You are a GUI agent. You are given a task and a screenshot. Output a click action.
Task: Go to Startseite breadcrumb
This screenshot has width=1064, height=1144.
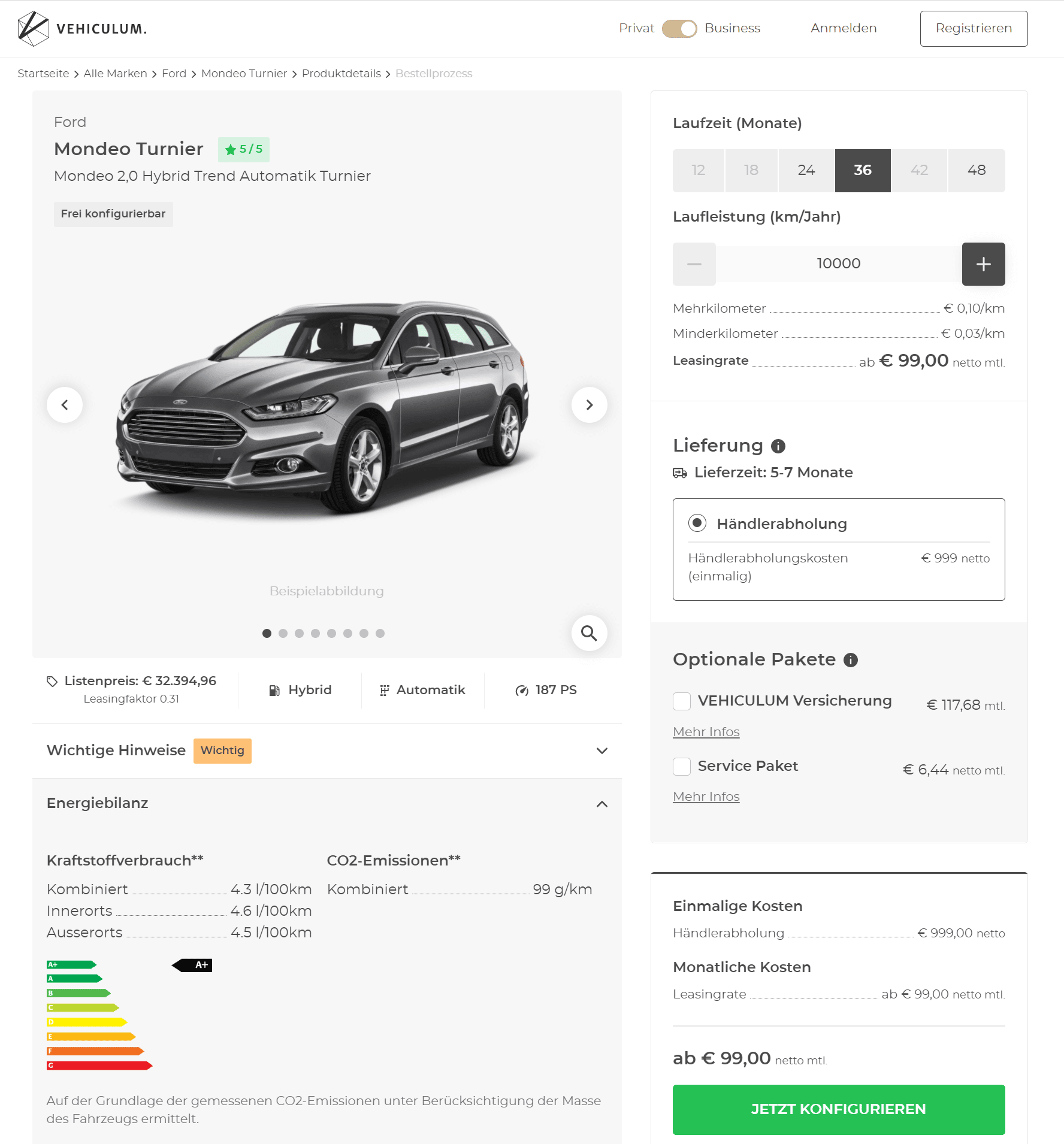43,74
